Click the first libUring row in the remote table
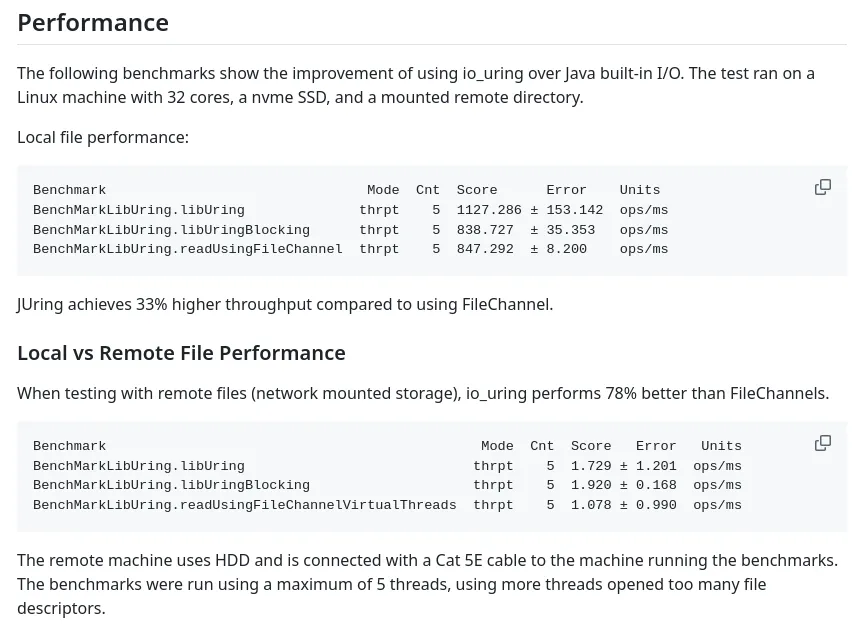Screen dimensions: 854x630 tap(387, 466)
